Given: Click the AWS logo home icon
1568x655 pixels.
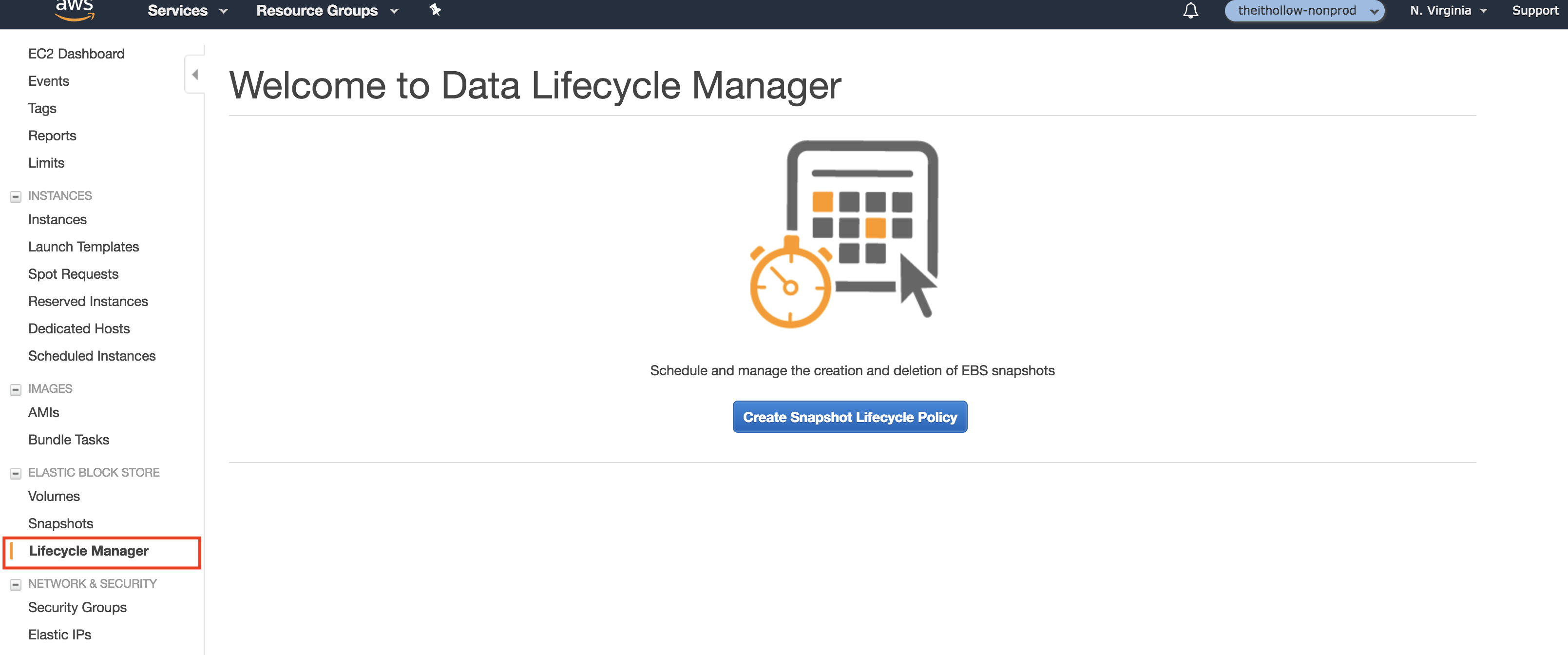Looking at the screenshot, I should click(74, 10).
